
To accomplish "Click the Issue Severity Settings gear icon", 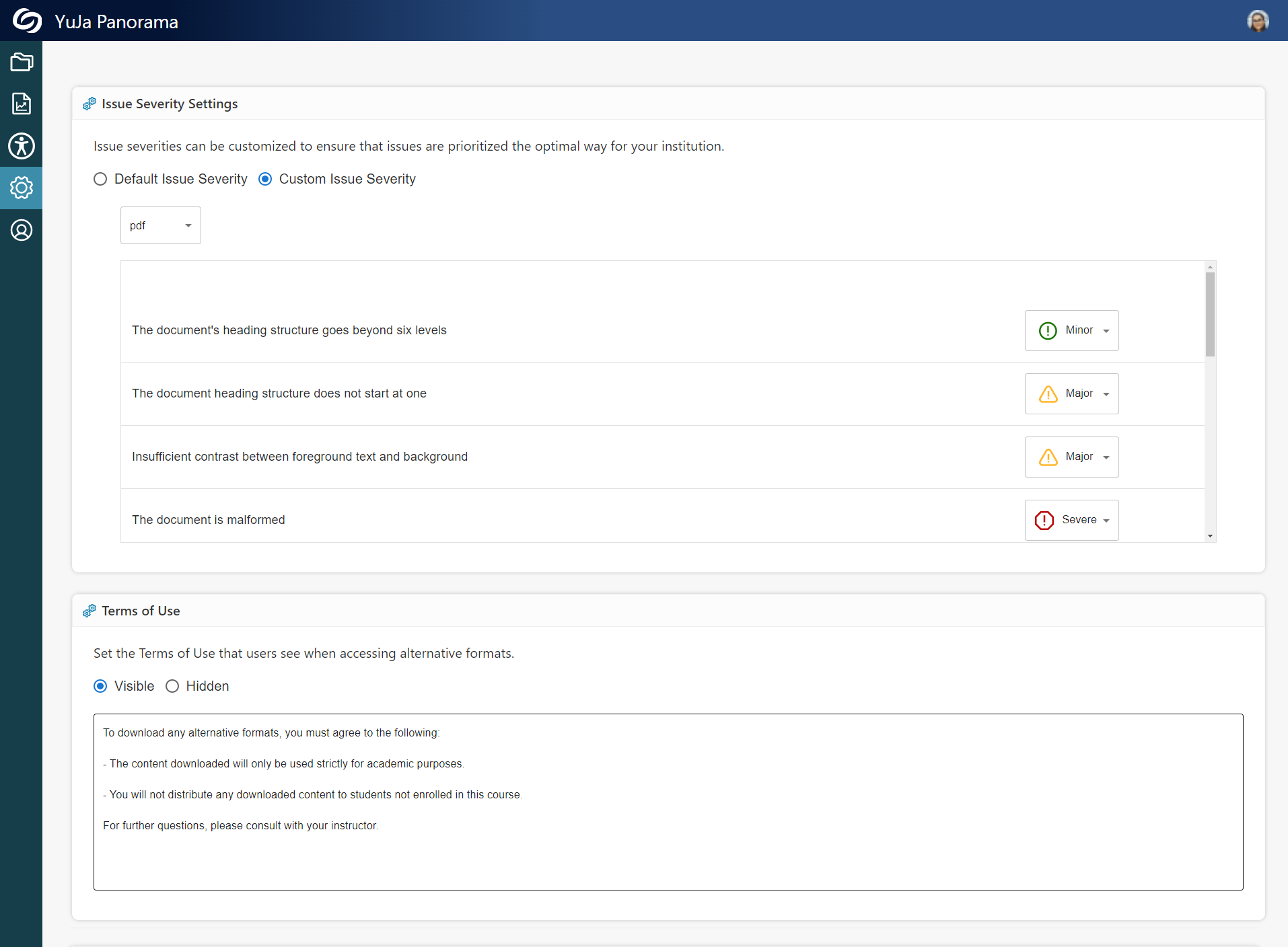I will tap(90, 104).
